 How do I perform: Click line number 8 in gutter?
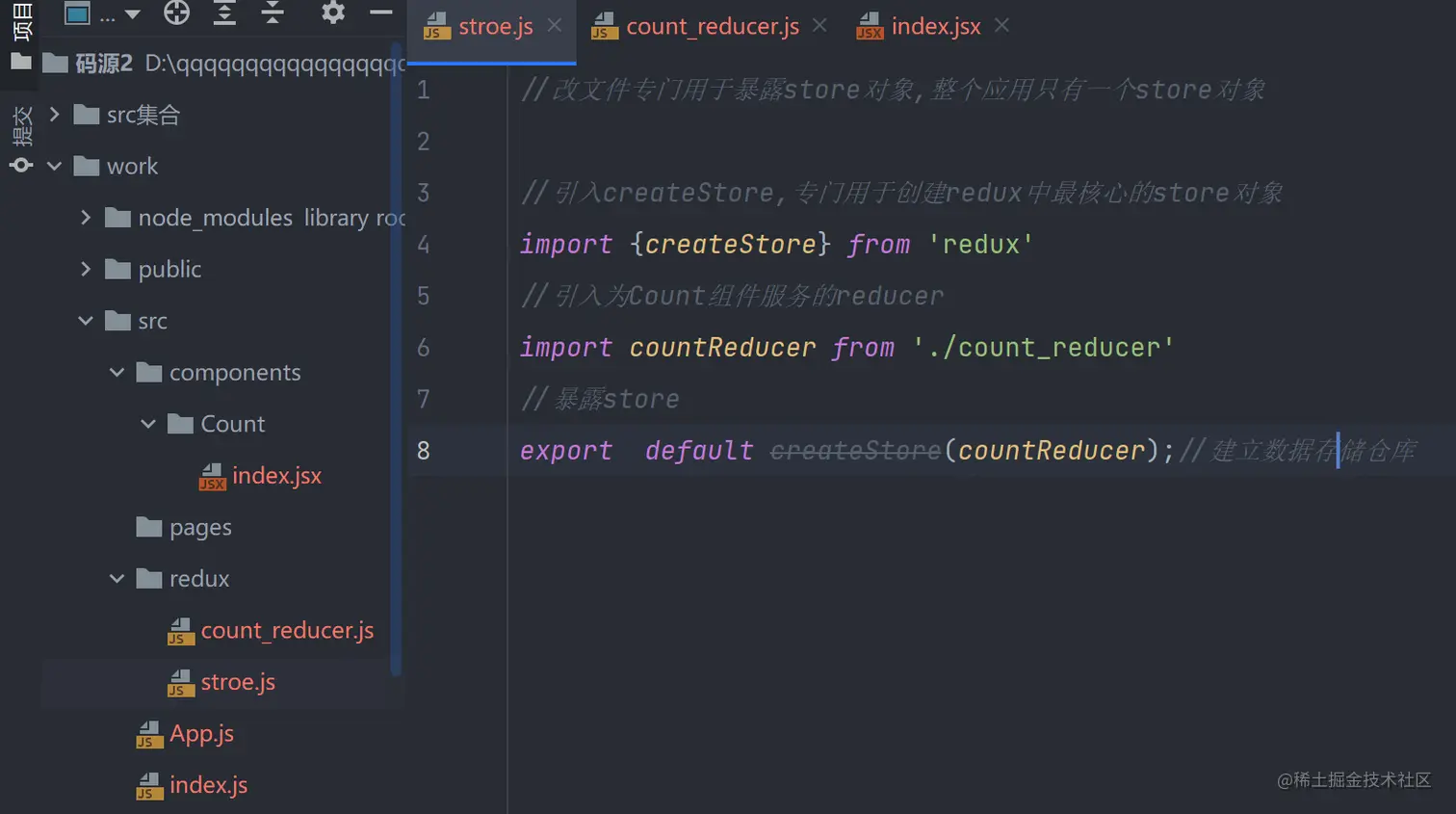click(x=423, y=451)
